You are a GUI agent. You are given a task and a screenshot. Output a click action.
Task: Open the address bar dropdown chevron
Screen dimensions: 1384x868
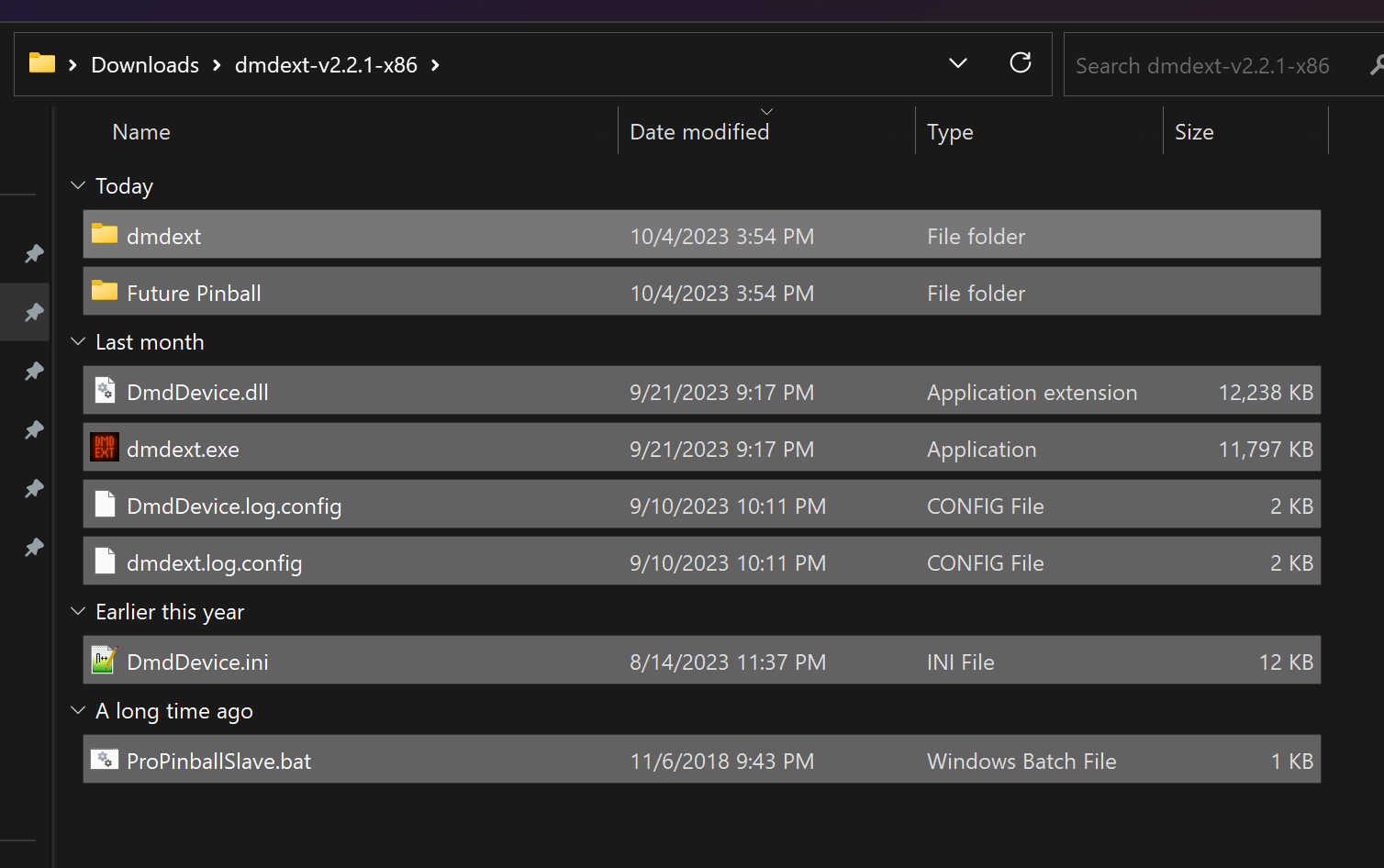957,63
